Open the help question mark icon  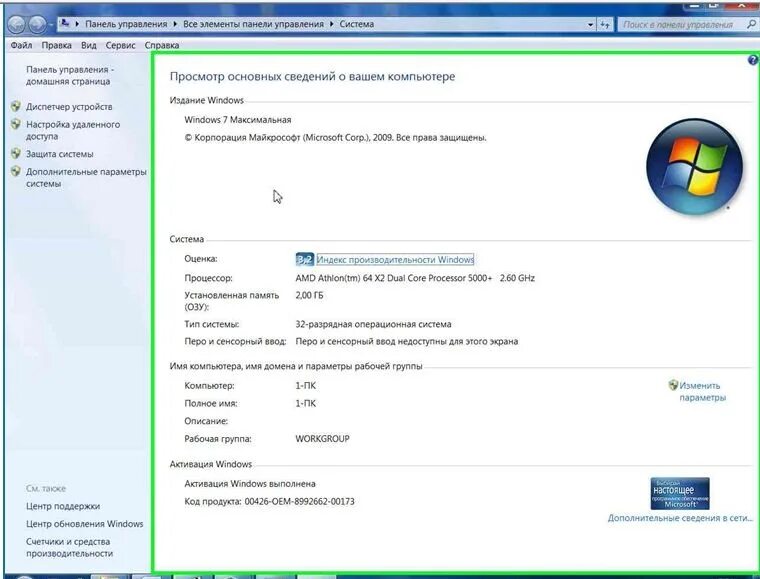[x=753, y=60]
